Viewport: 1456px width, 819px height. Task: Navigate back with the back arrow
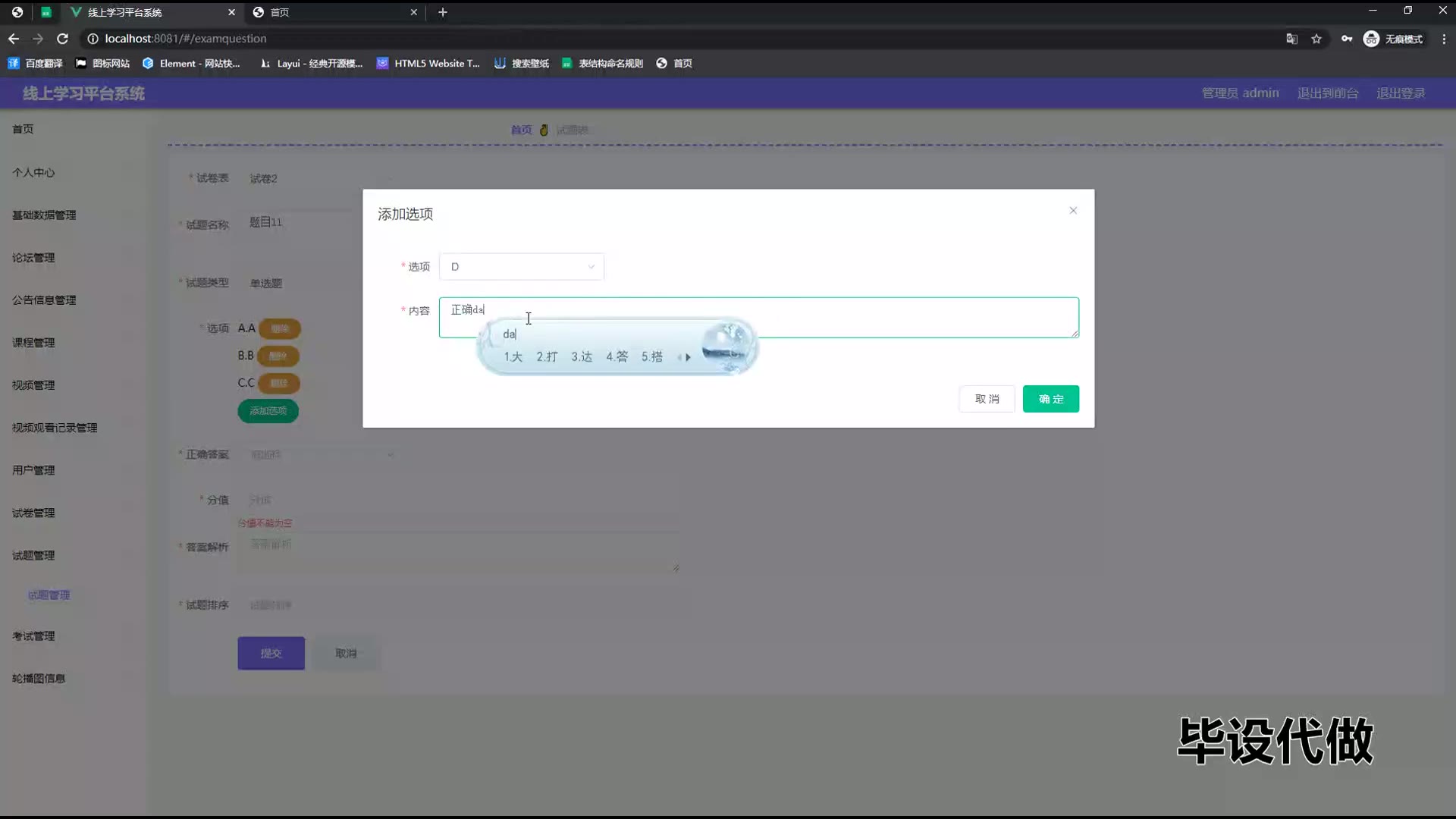14,39
